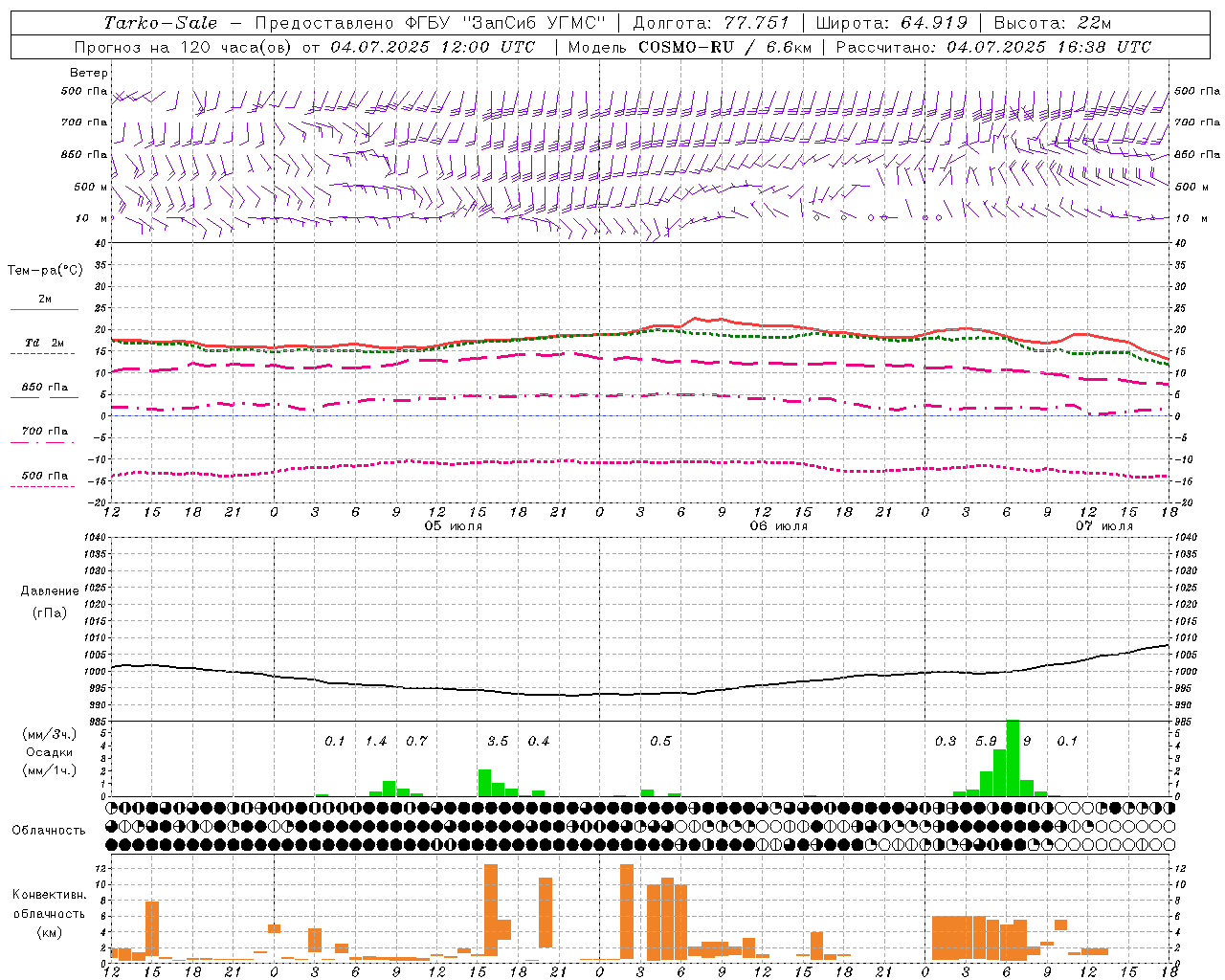Viewport: 1225px width, 980px height.
Task: Click the "0.4" precipitation amount value
Action: [x=539, y=741]
